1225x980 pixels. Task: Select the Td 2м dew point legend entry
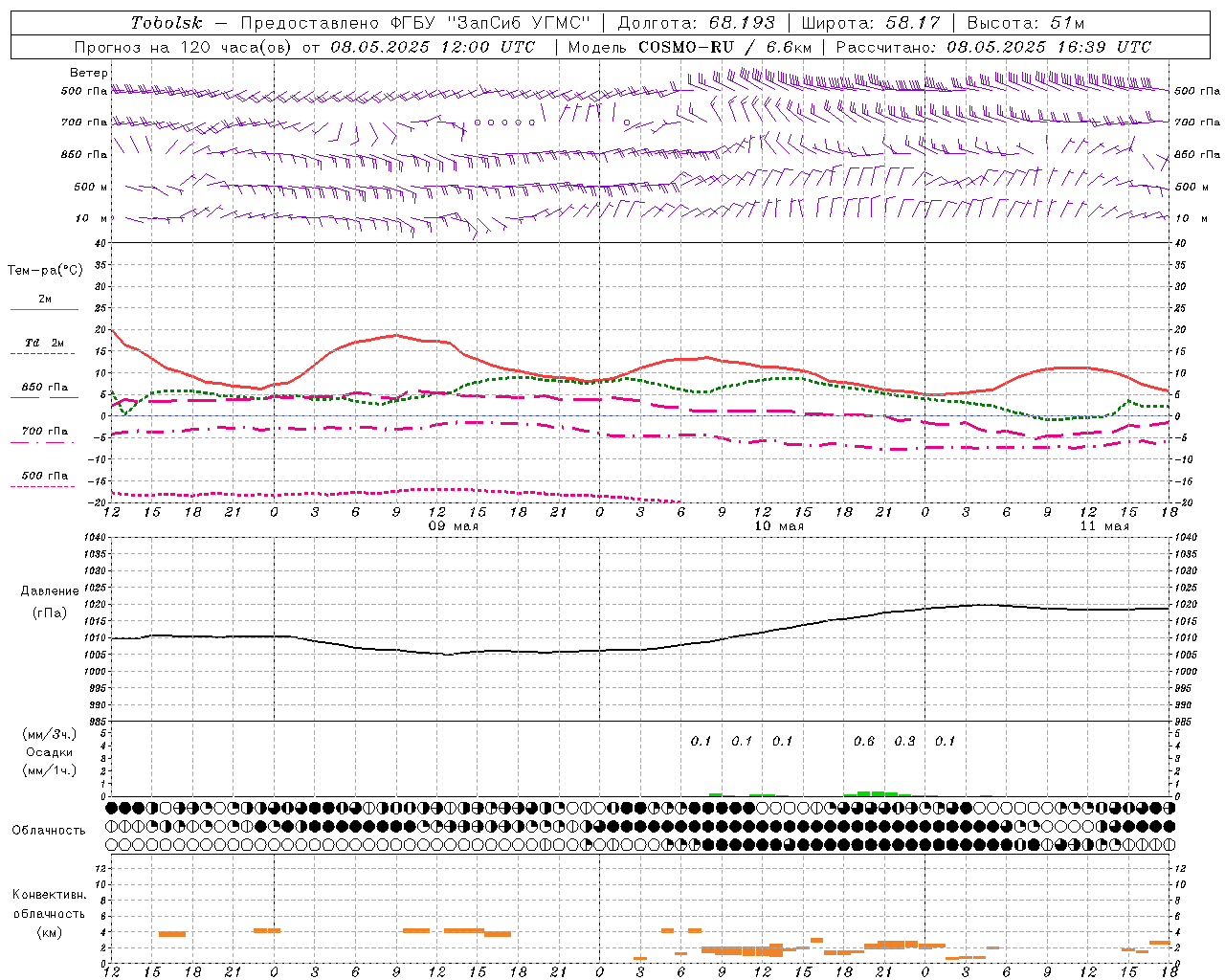(45, 343)
